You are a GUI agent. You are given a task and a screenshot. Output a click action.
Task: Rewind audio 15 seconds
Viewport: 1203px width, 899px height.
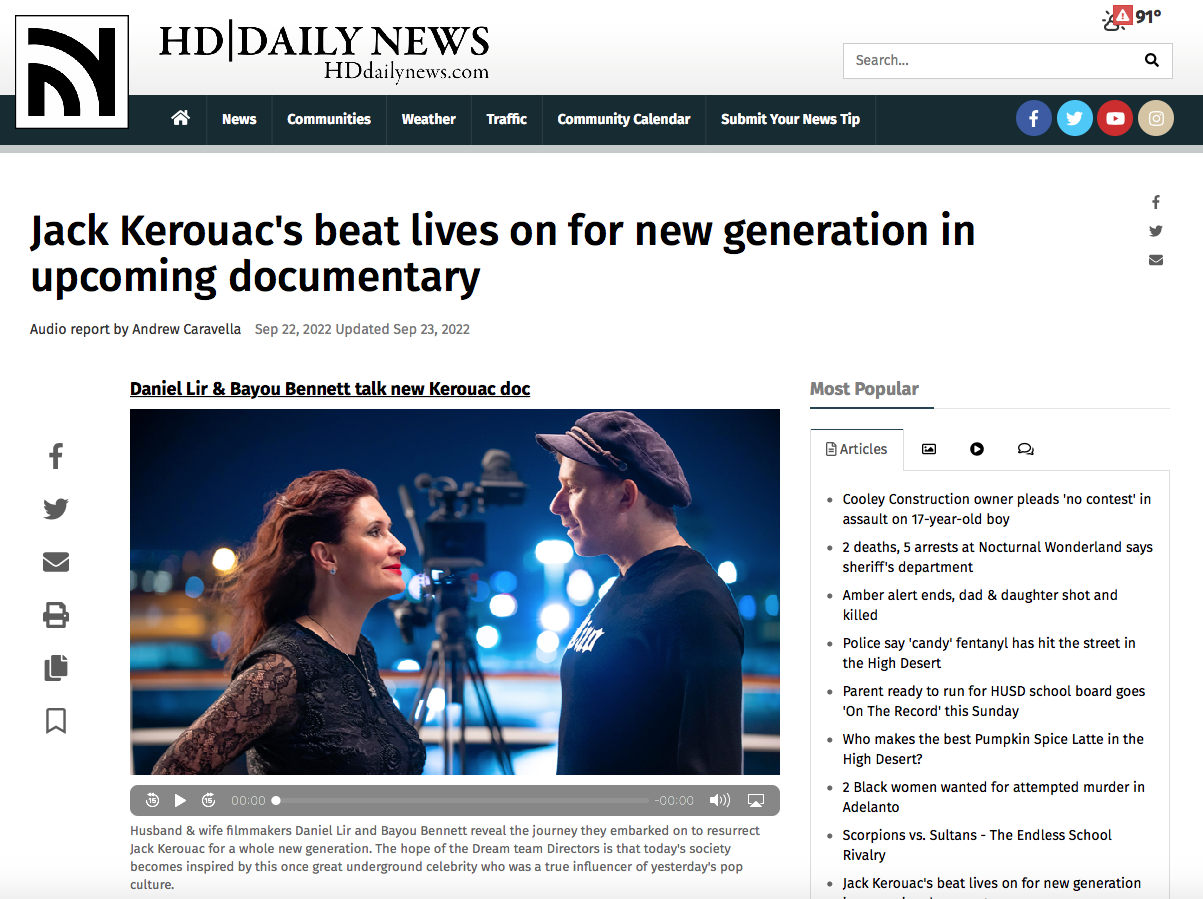click(152, 800)
